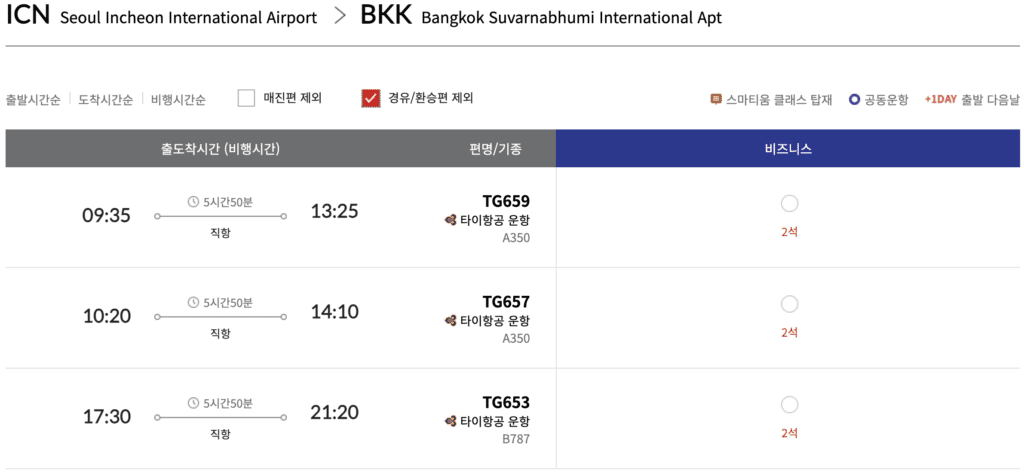Open flight number TG653 details
The image size is (1024, 473).
pyautogui.click(x=506, y=402)
